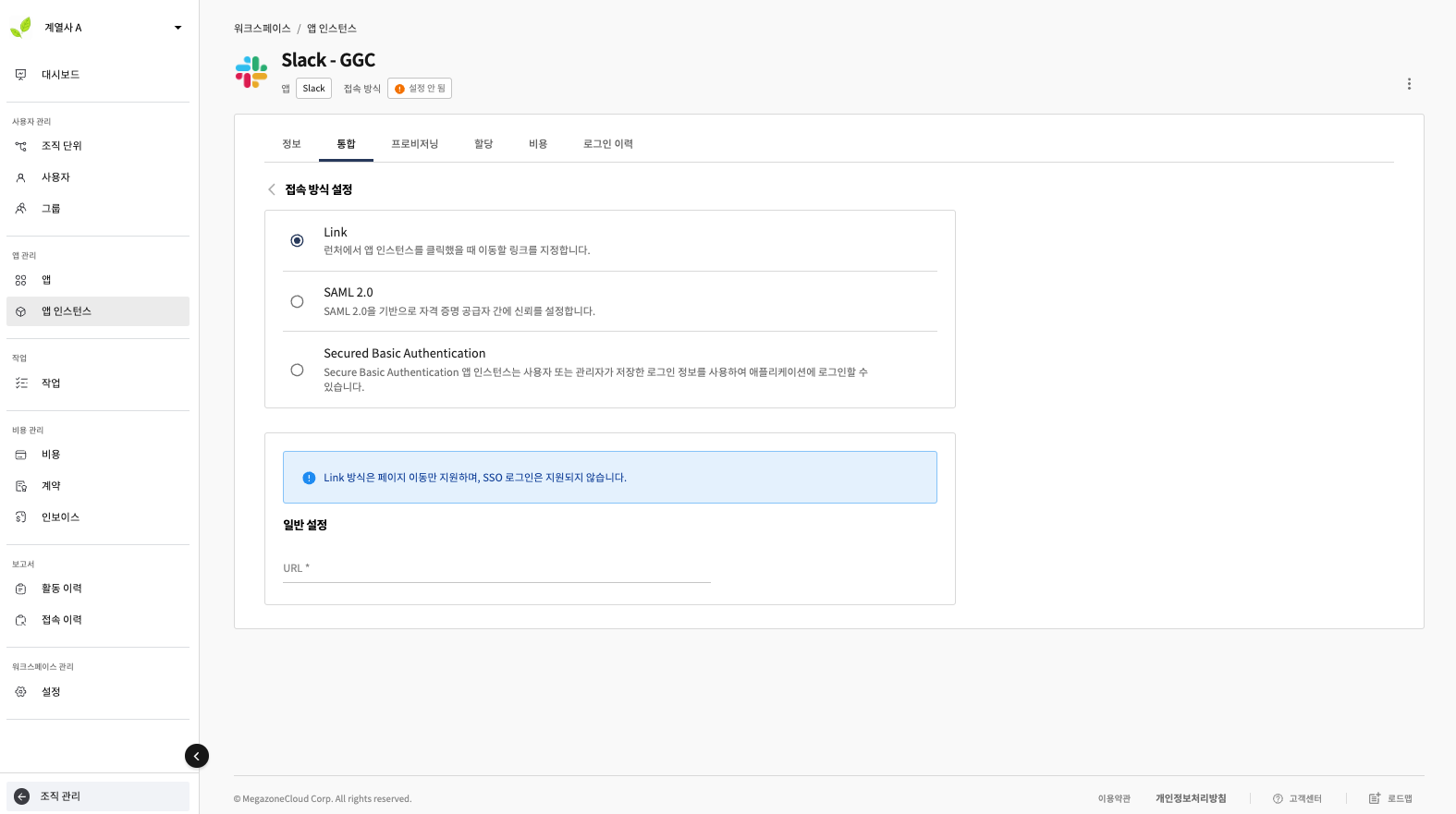This screenshot has width=1456, height=814.
Task: Click the 사용자 person icon
Action: (20, 177)
